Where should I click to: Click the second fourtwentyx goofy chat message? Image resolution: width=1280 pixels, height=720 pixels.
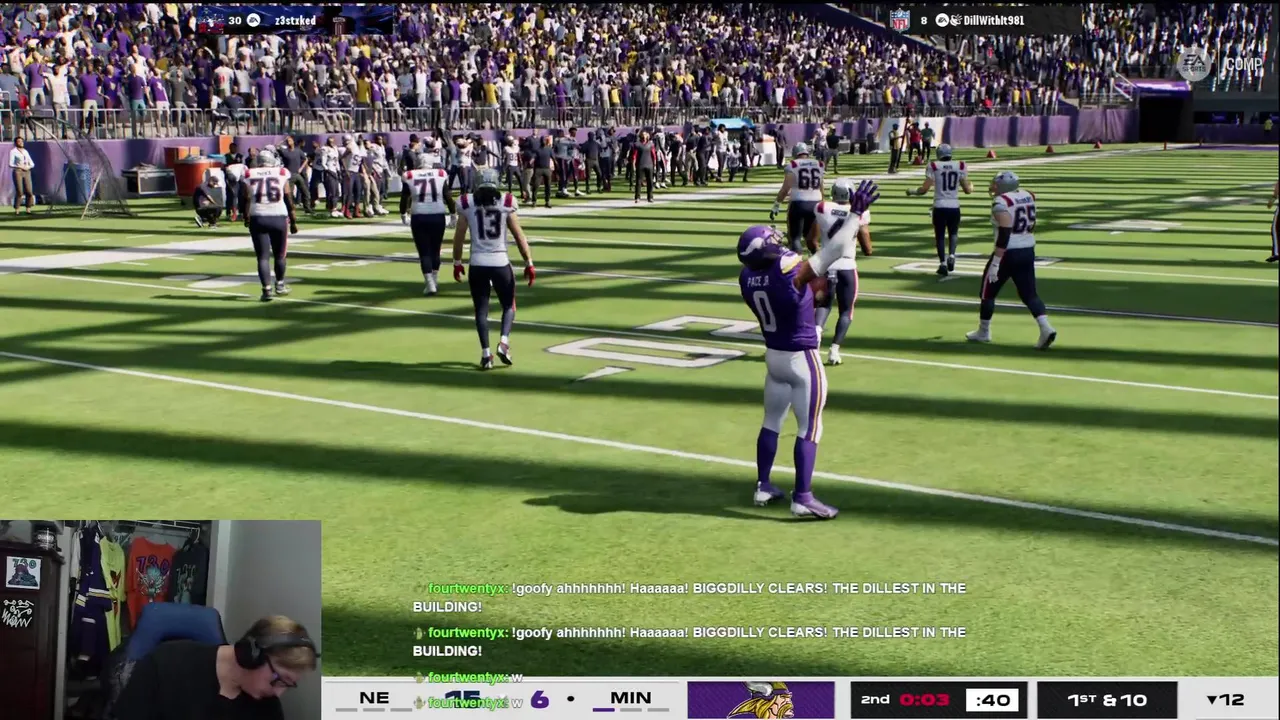(689, 641)
